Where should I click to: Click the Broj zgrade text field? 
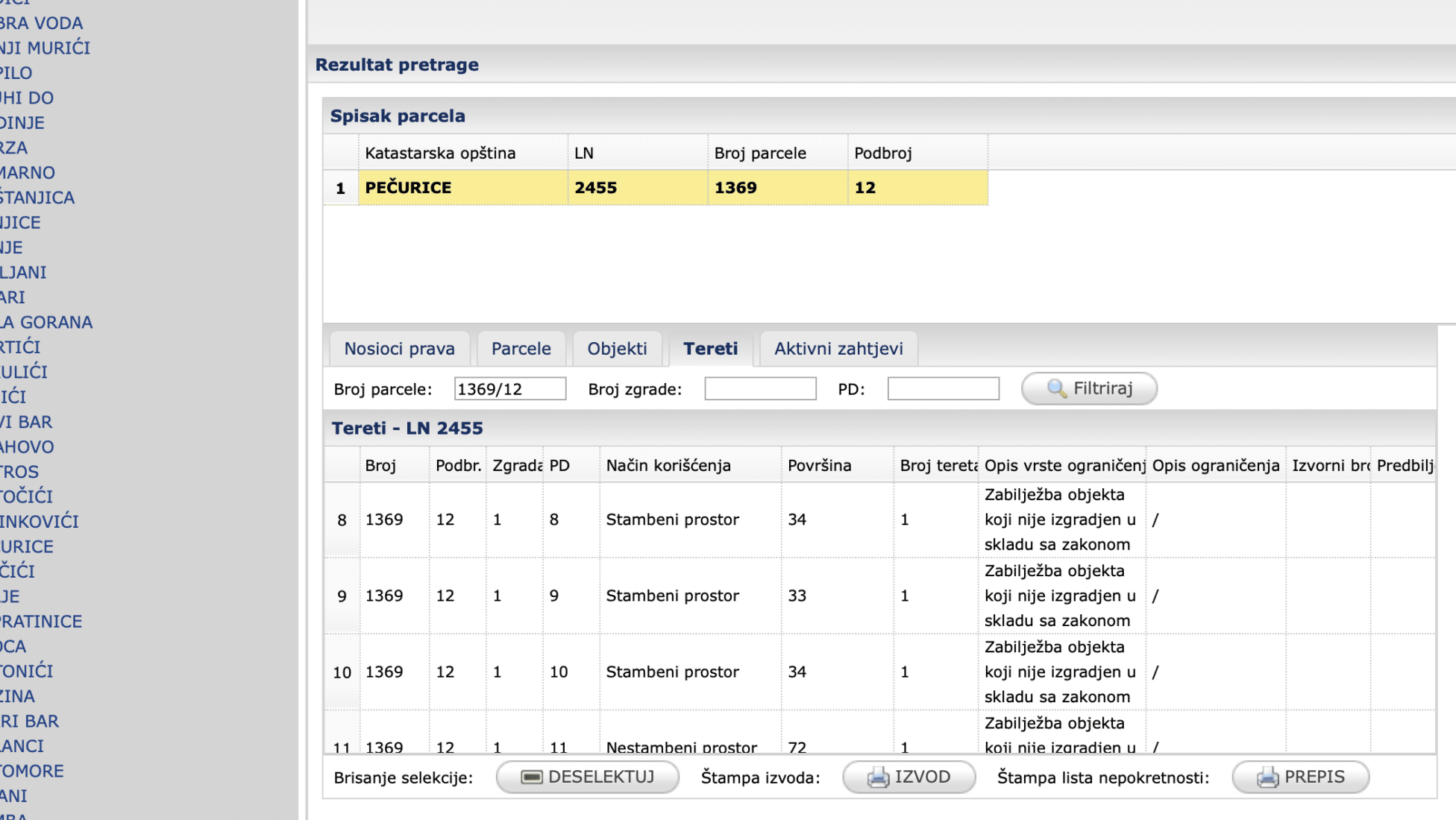click(x=759, y=389)
